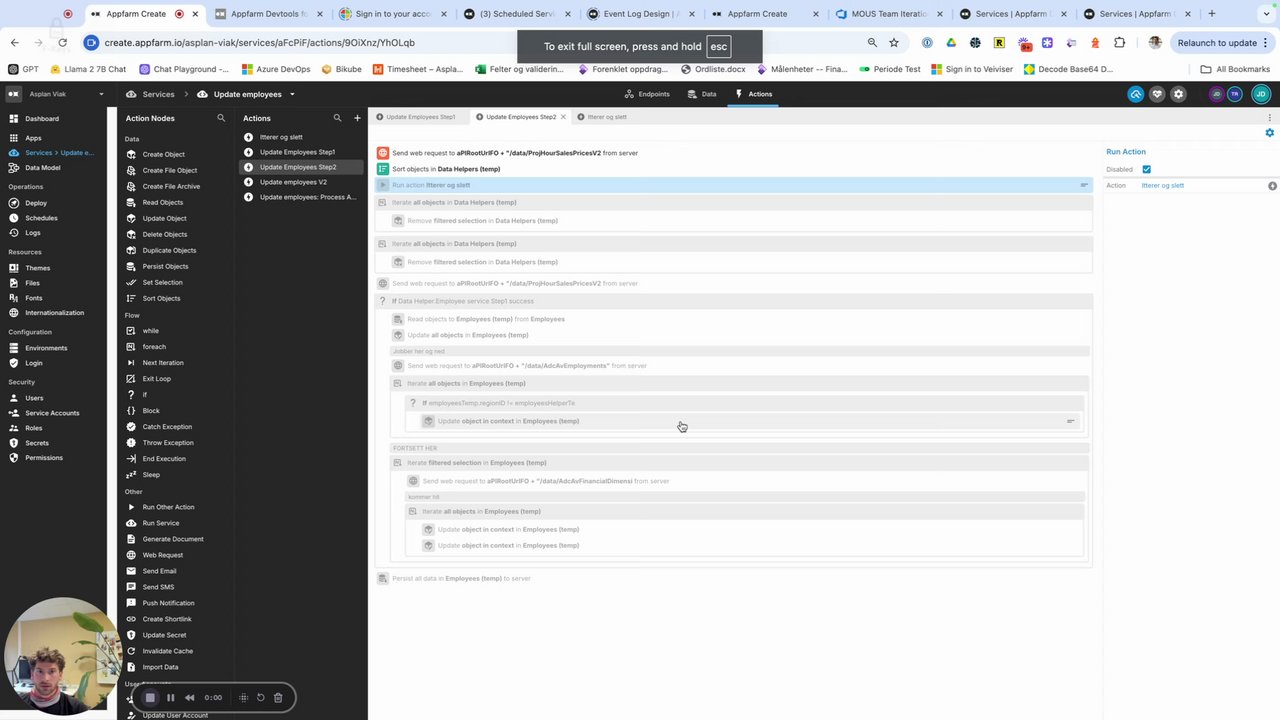Viewport: 1280px width, 720px height.
Task: Open the Create Object action node
Action: point(163,154)
